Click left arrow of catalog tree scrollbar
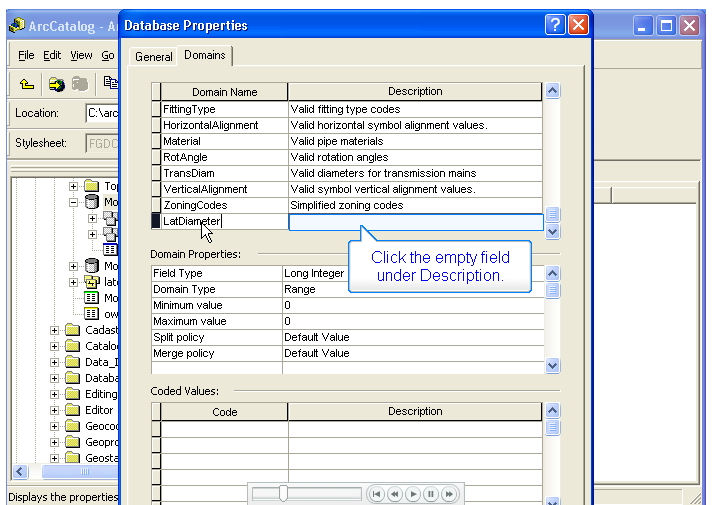715x505 pixels. tap(20, 471)
